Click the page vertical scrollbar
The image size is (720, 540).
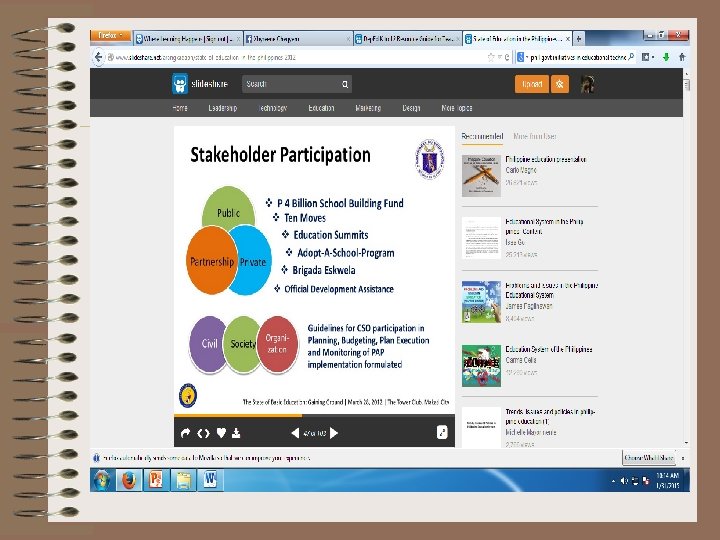tap(686, 257)
